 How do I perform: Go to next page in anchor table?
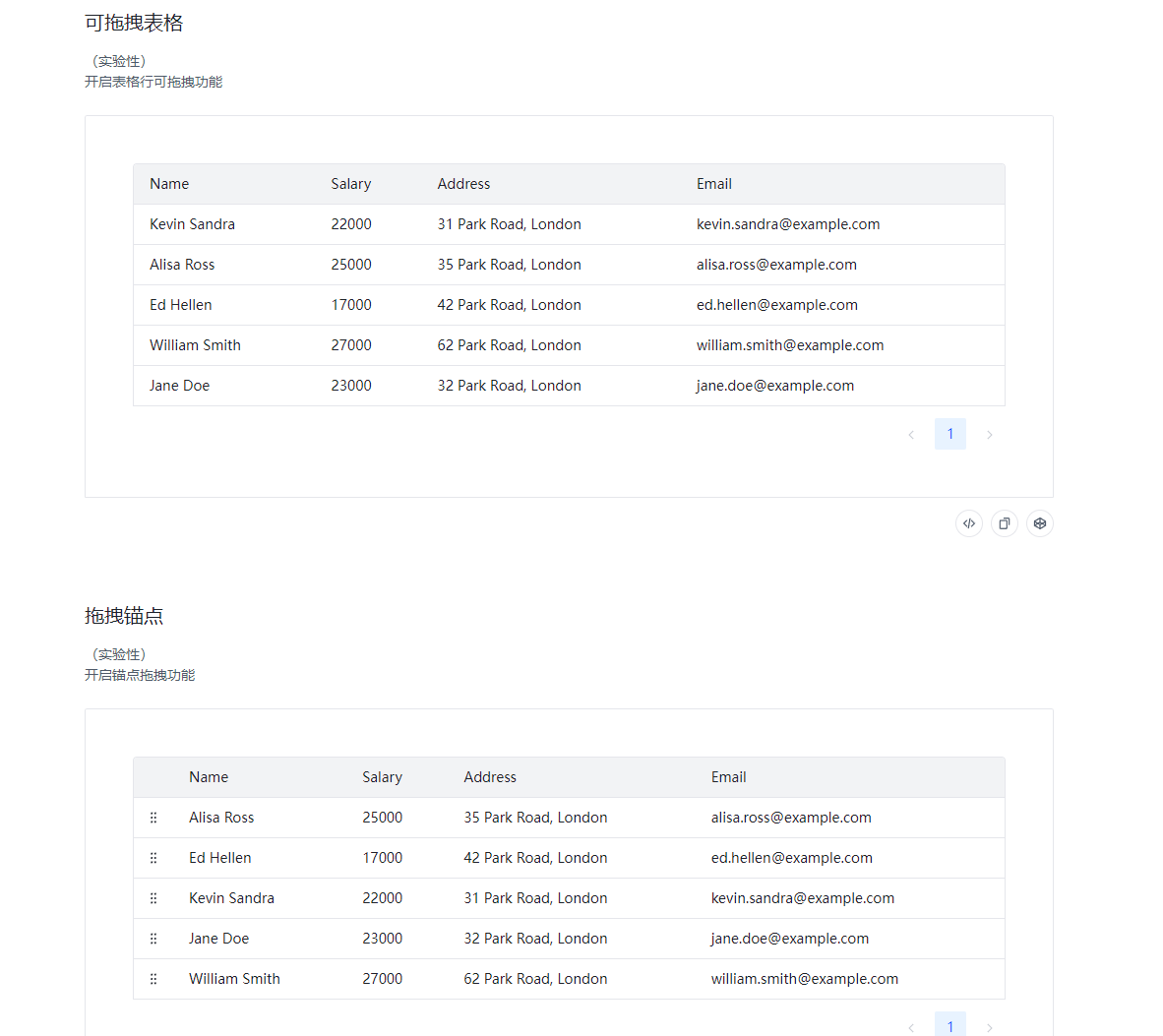pos(990,1027)
